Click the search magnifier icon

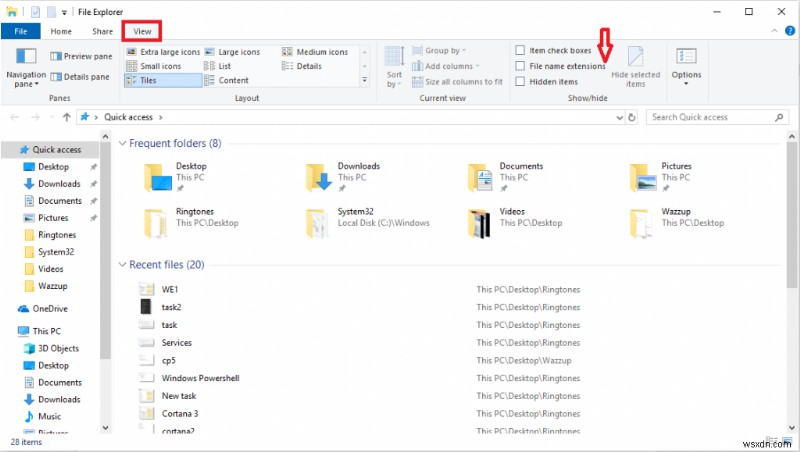click(779, 117)
